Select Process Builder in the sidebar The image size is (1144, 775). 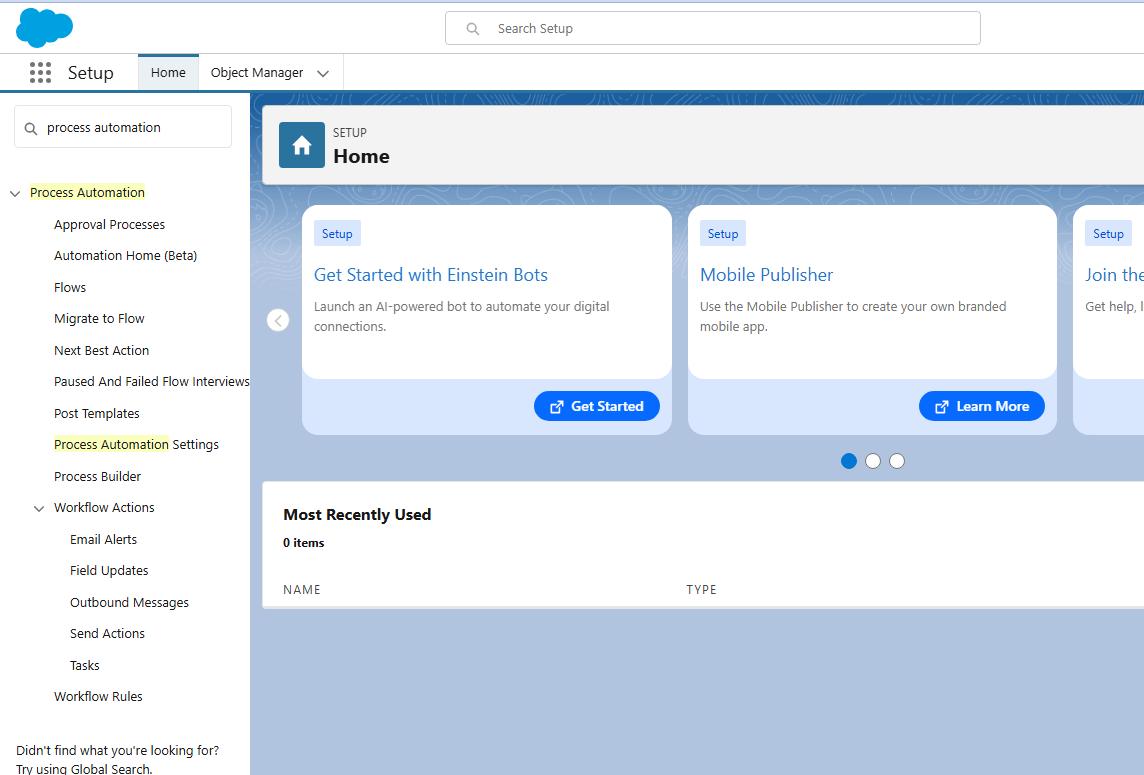(97, 476)
